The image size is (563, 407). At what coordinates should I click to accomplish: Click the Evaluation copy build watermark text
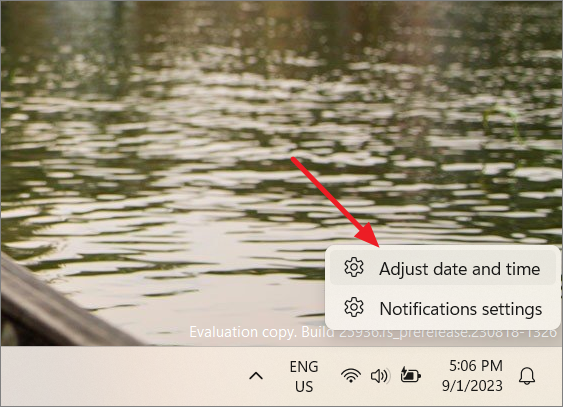click(373, 332)
